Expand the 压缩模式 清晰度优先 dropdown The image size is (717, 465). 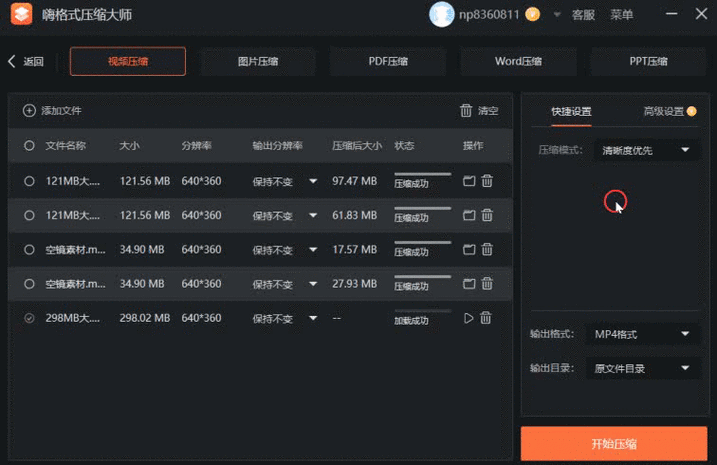point(646,150)
